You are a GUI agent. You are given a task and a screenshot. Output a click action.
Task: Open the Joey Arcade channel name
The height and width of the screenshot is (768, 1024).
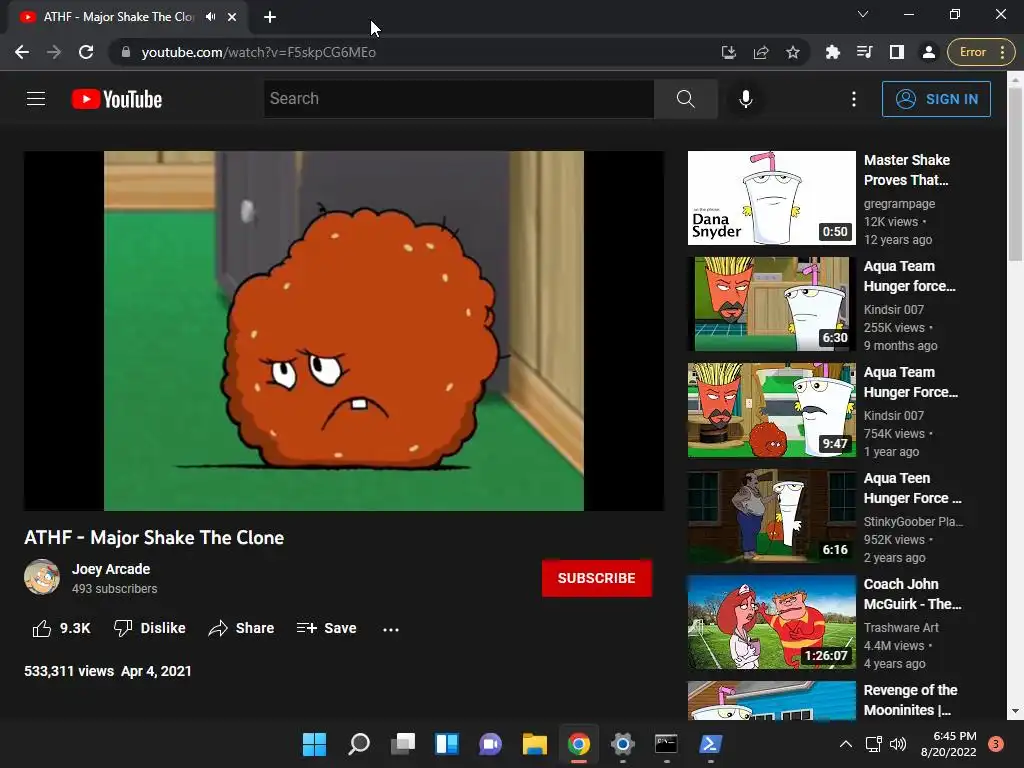click(x=111, y=569)
